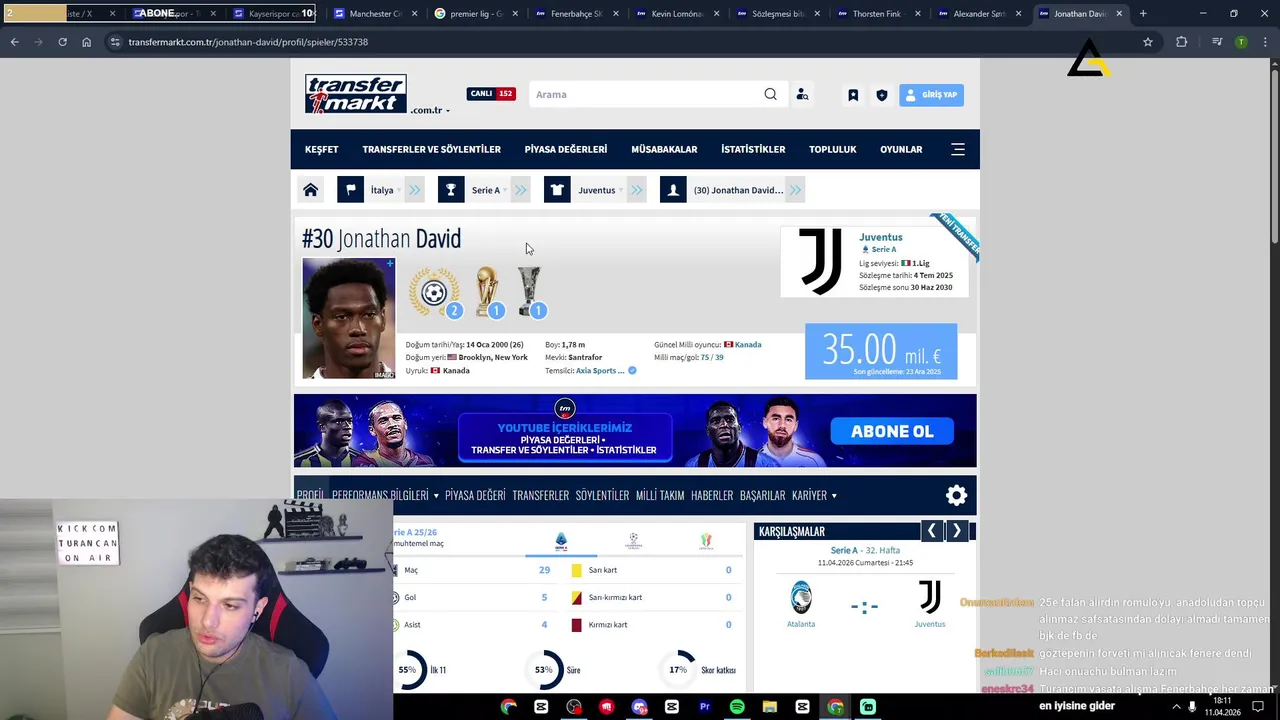
Task: Click the Juventus crest in fixtures box
Action: 930,597
